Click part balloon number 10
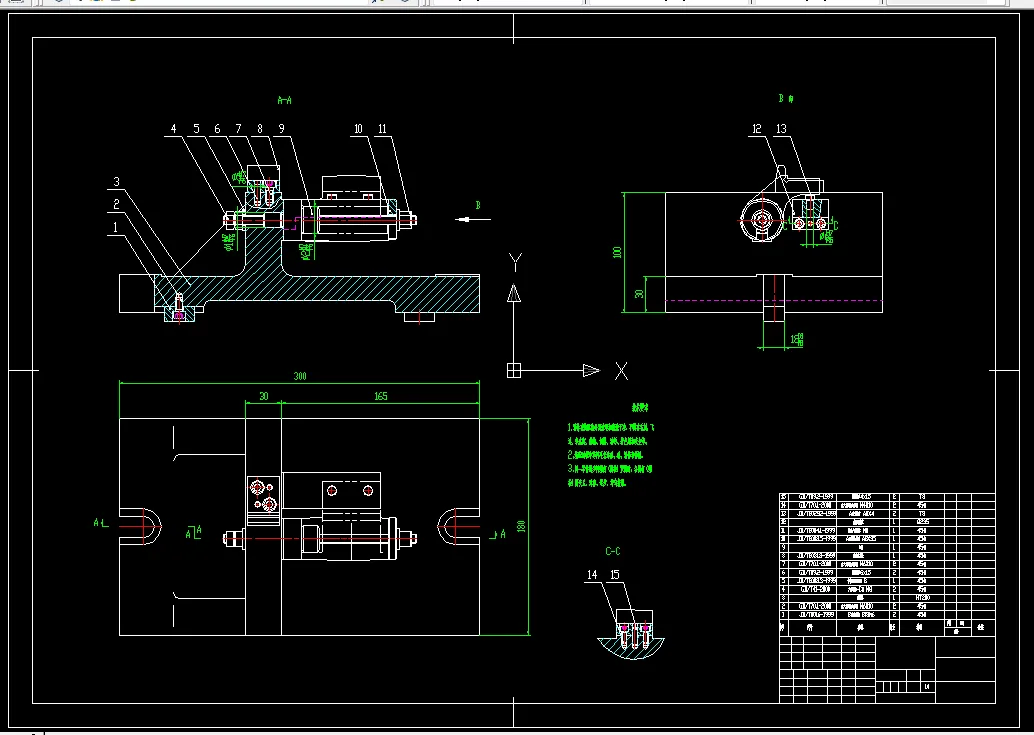This screenshot has height=735, width=1034. click(x=358, y=129)
